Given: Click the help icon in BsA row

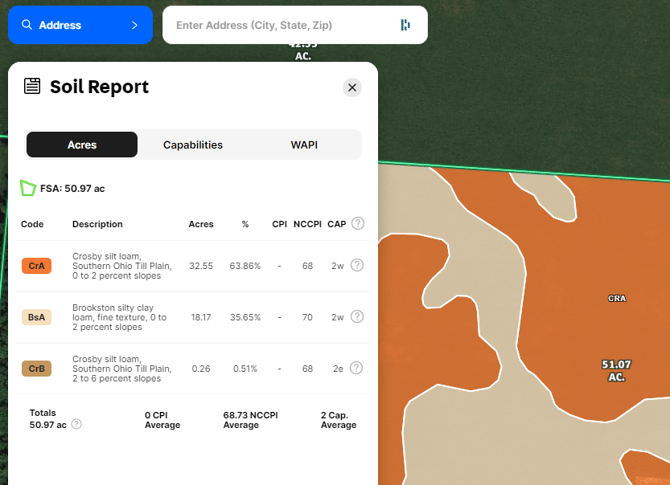Looking at the screenshot, I should point(357,317).
